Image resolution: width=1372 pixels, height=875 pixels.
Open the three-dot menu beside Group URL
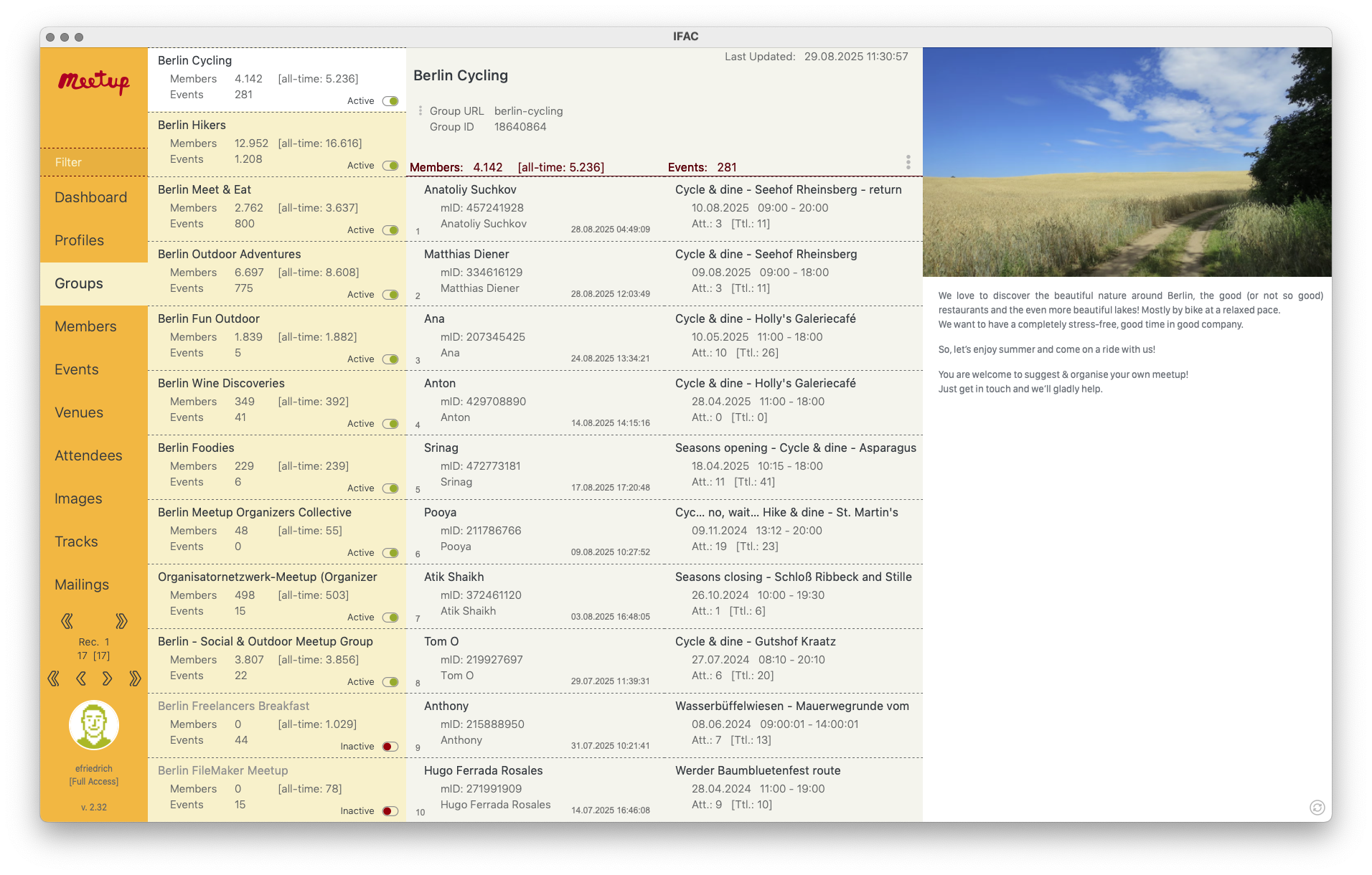coord(420,111)
